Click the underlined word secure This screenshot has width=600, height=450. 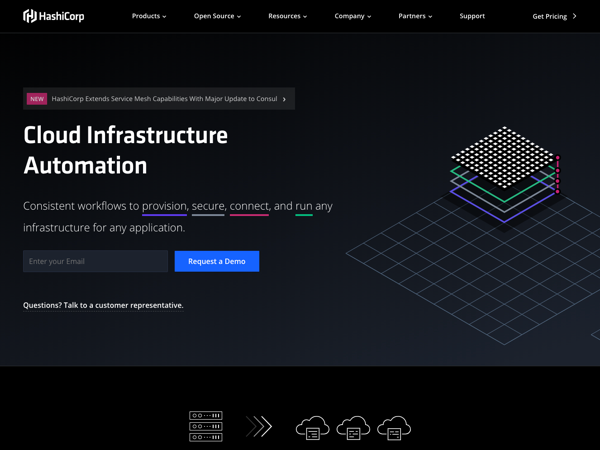tap(208, 206)
